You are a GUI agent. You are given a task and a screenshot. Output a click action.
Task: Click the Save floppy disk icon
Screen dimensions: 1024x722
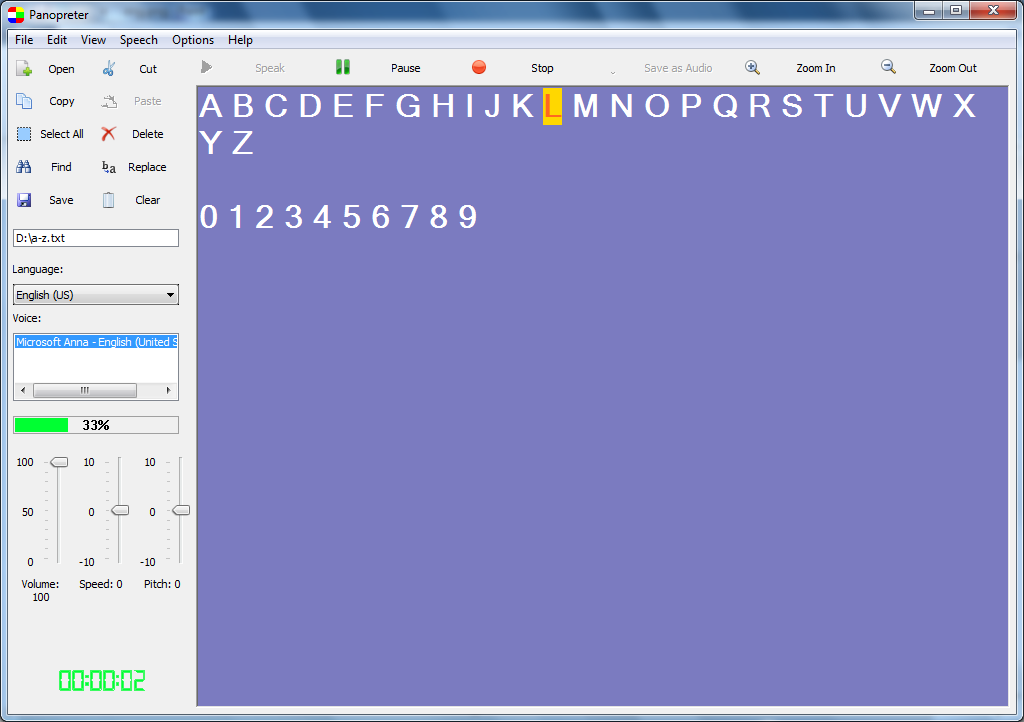[x=25, y=200]
